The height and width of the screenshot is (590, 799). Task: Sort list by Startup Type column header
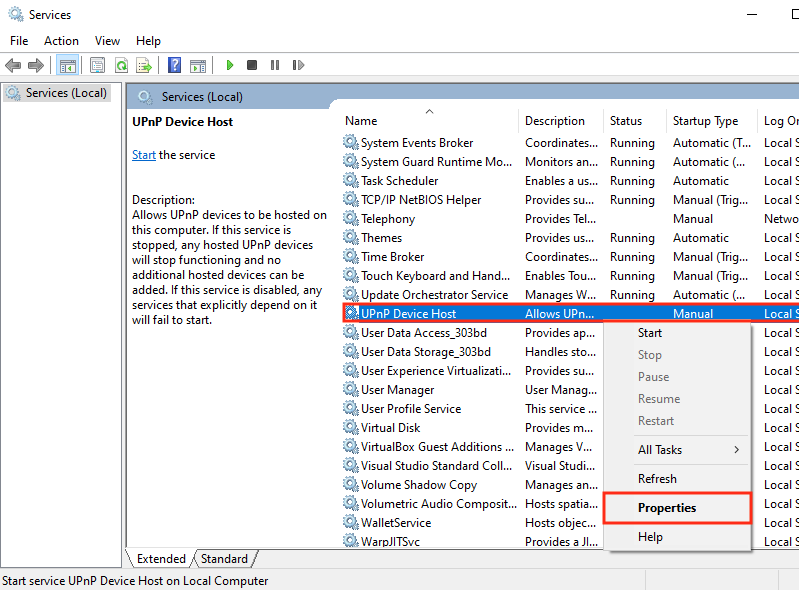pyautogui.click(x=705, y=121)
